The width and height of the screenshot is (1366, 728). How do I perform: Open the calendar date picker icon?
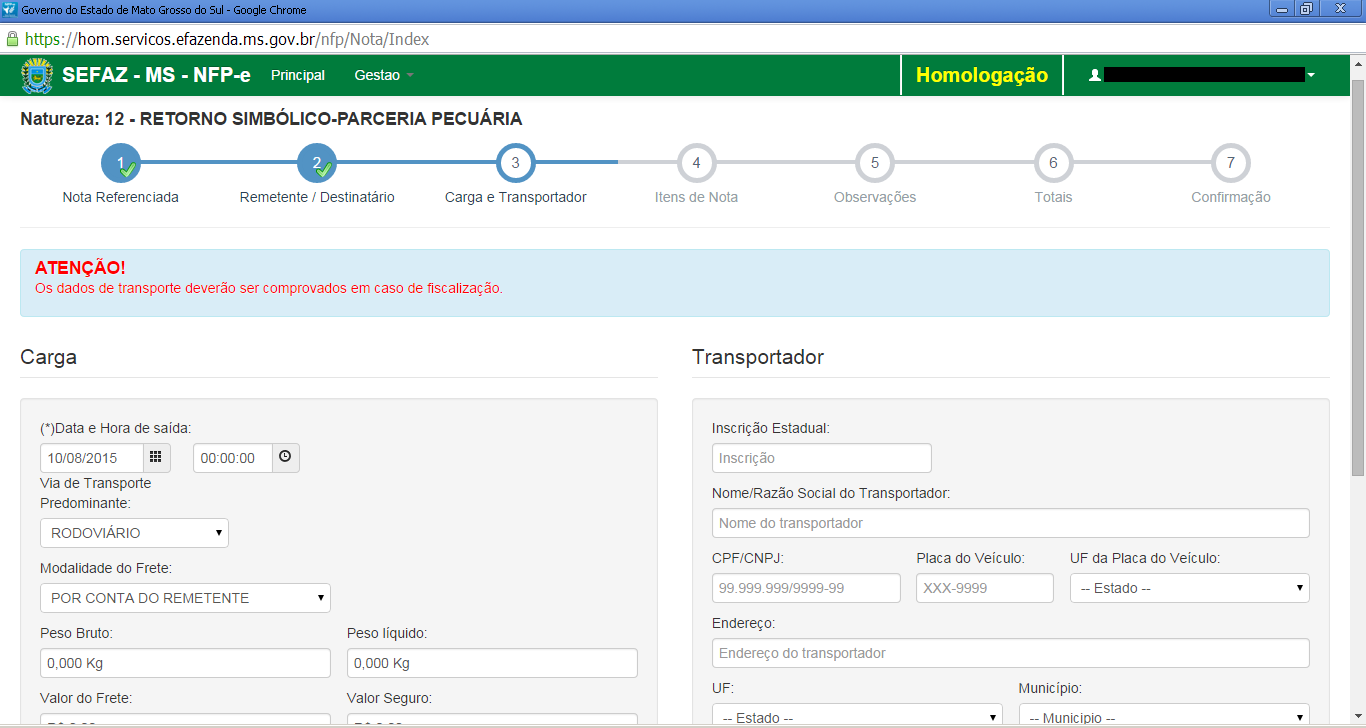pos(156,458)
